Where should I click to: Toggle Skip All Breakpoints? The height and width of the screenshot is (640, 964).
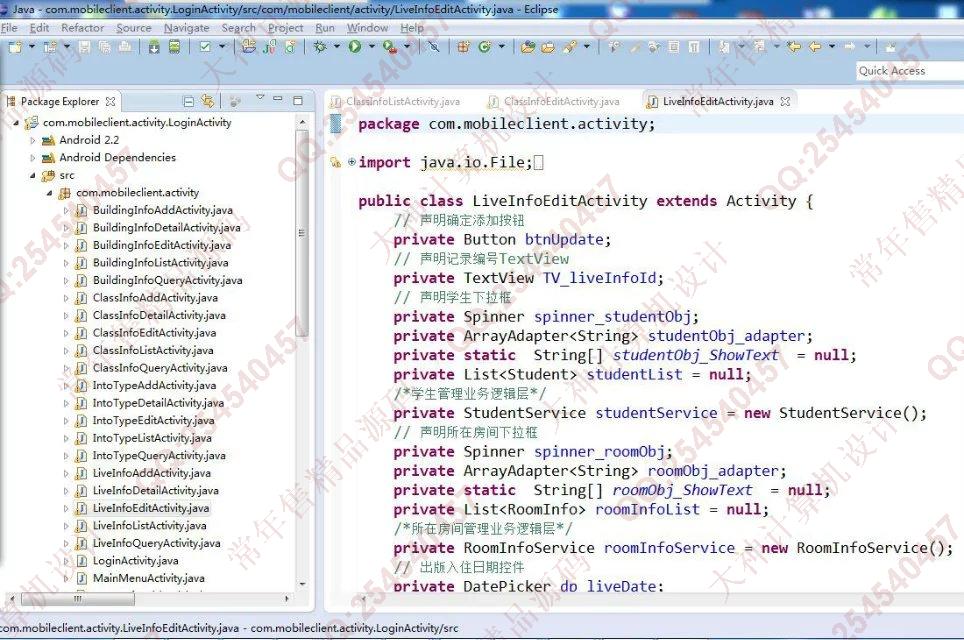pos(434,47)
